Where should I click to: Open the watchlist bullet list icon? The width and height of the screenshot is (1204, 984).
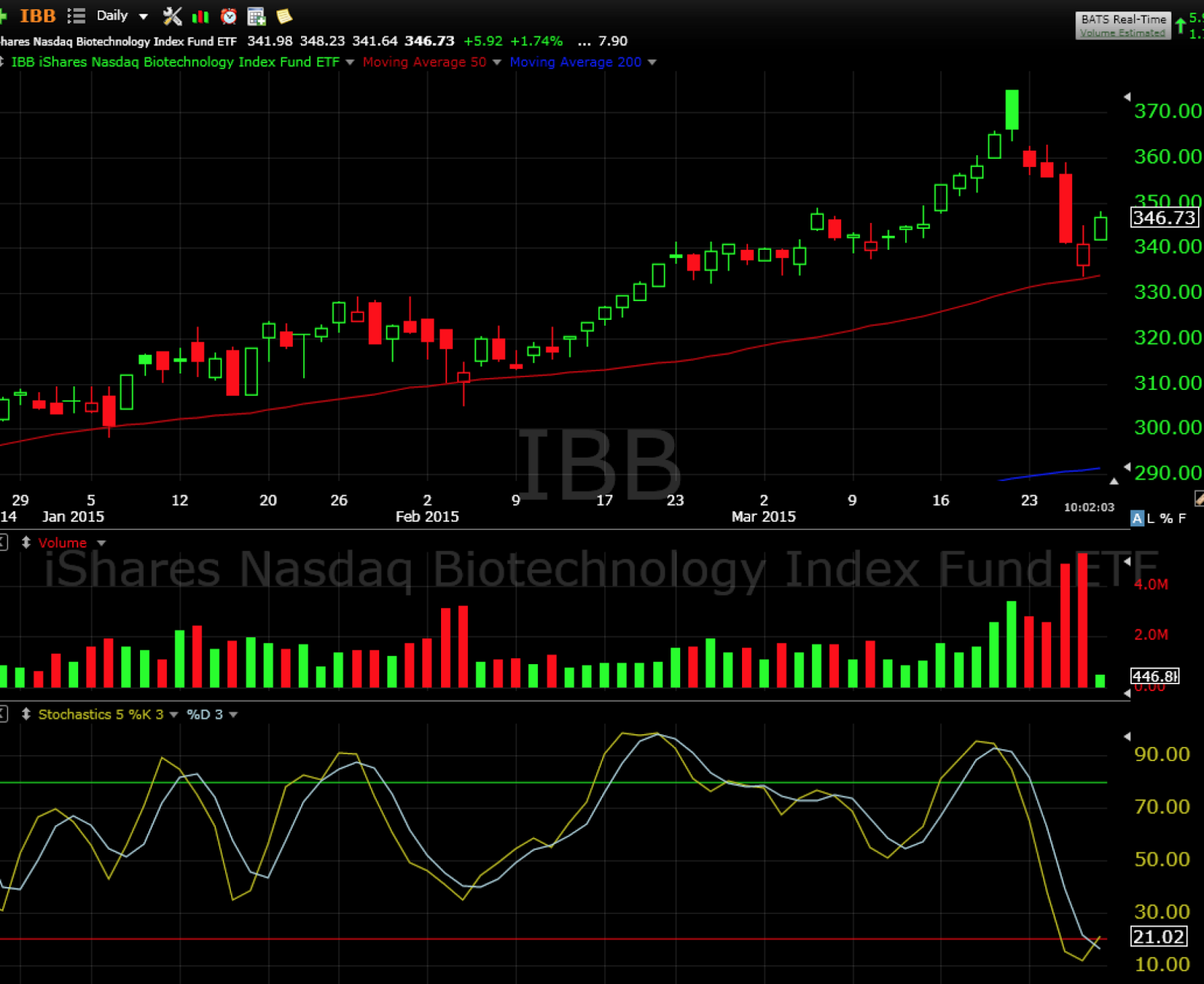click(76, 16)
